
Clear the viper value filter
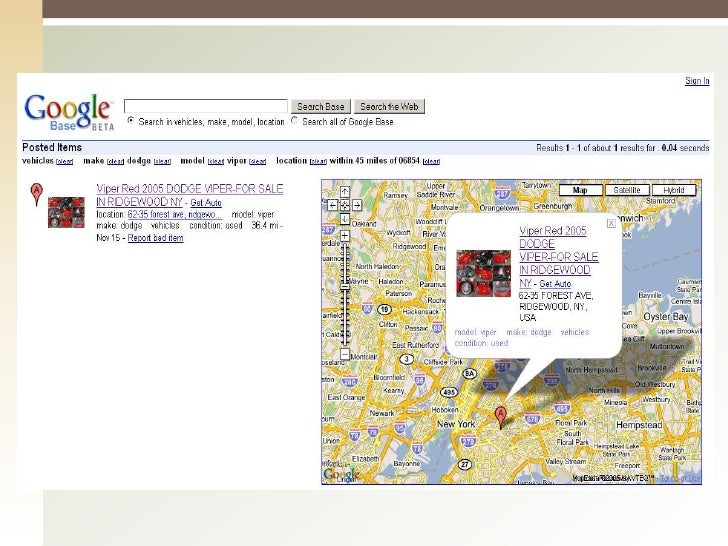(x=258, y=162)
